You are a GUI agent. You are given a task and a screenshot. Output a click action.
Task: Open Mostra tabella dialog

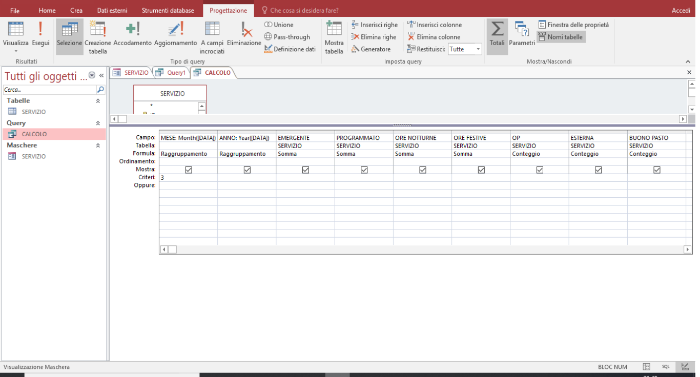(x=334, y=38)
